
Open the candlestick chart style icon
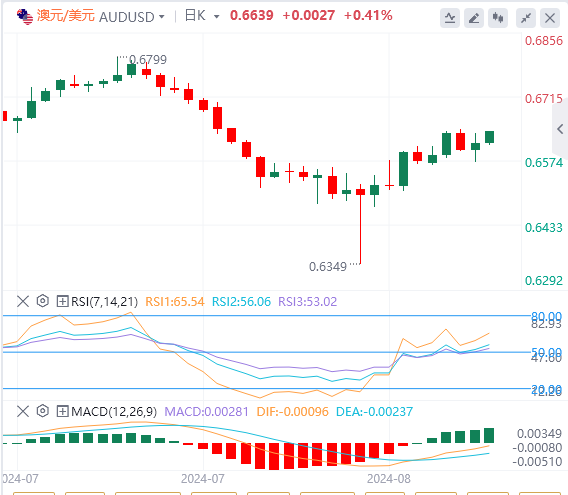point(498,18)
